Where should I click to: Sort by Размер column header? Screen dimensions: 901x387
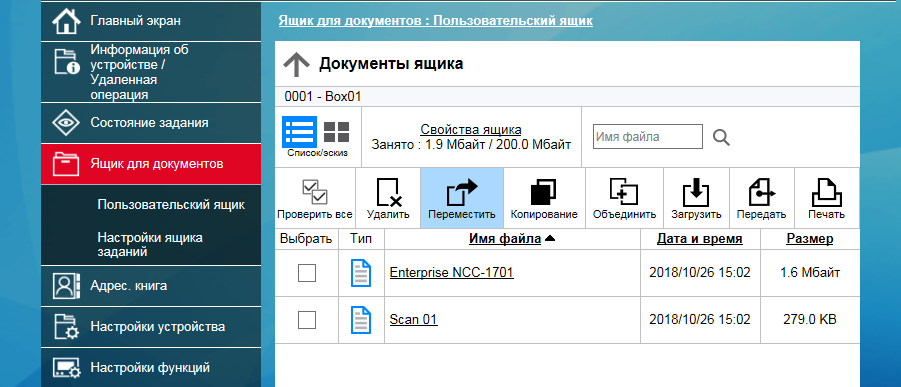[x=810, y=239]
